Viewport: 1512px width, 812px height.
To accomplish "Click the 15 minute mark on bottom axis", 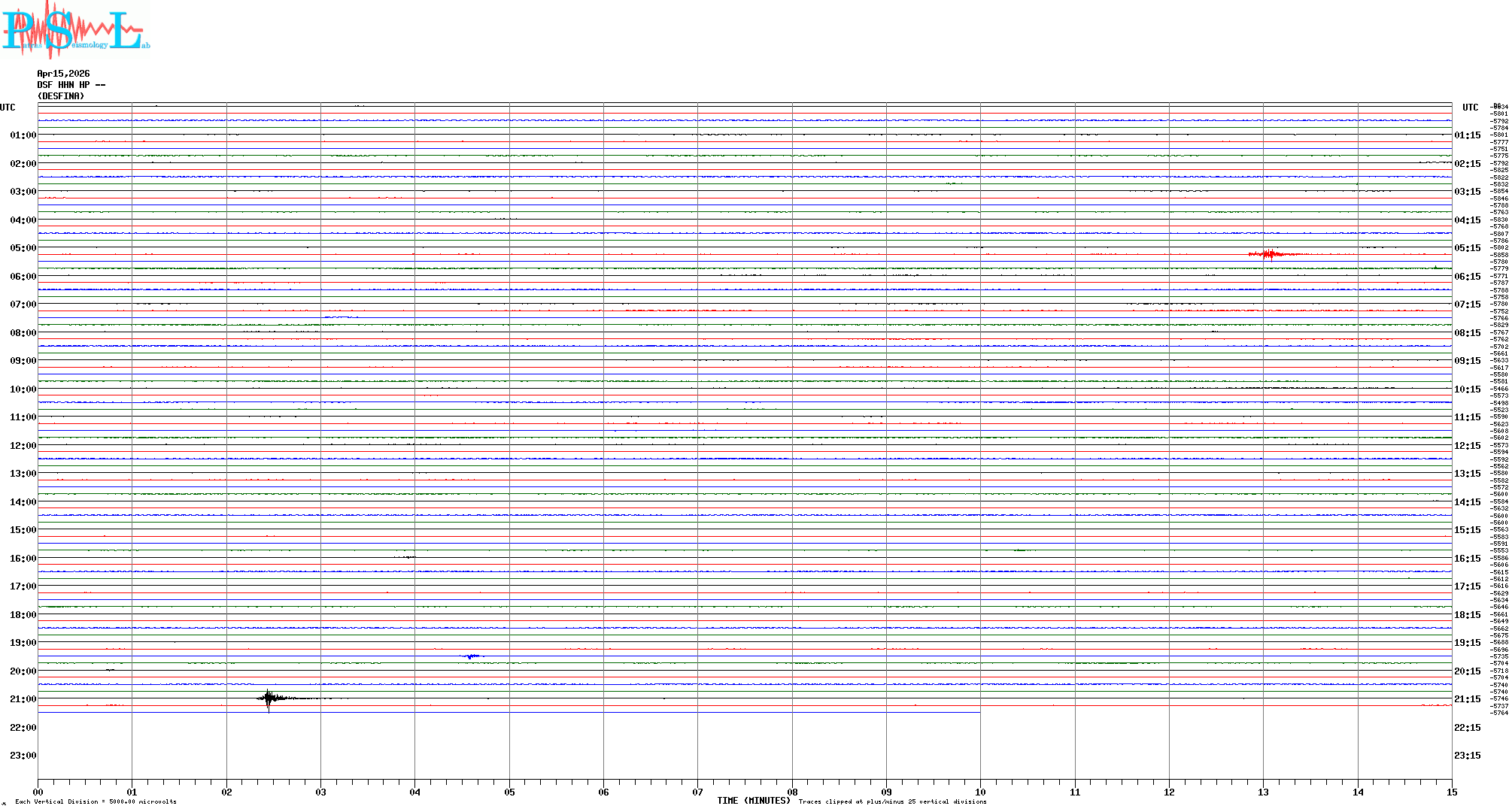I will 1451,792.
